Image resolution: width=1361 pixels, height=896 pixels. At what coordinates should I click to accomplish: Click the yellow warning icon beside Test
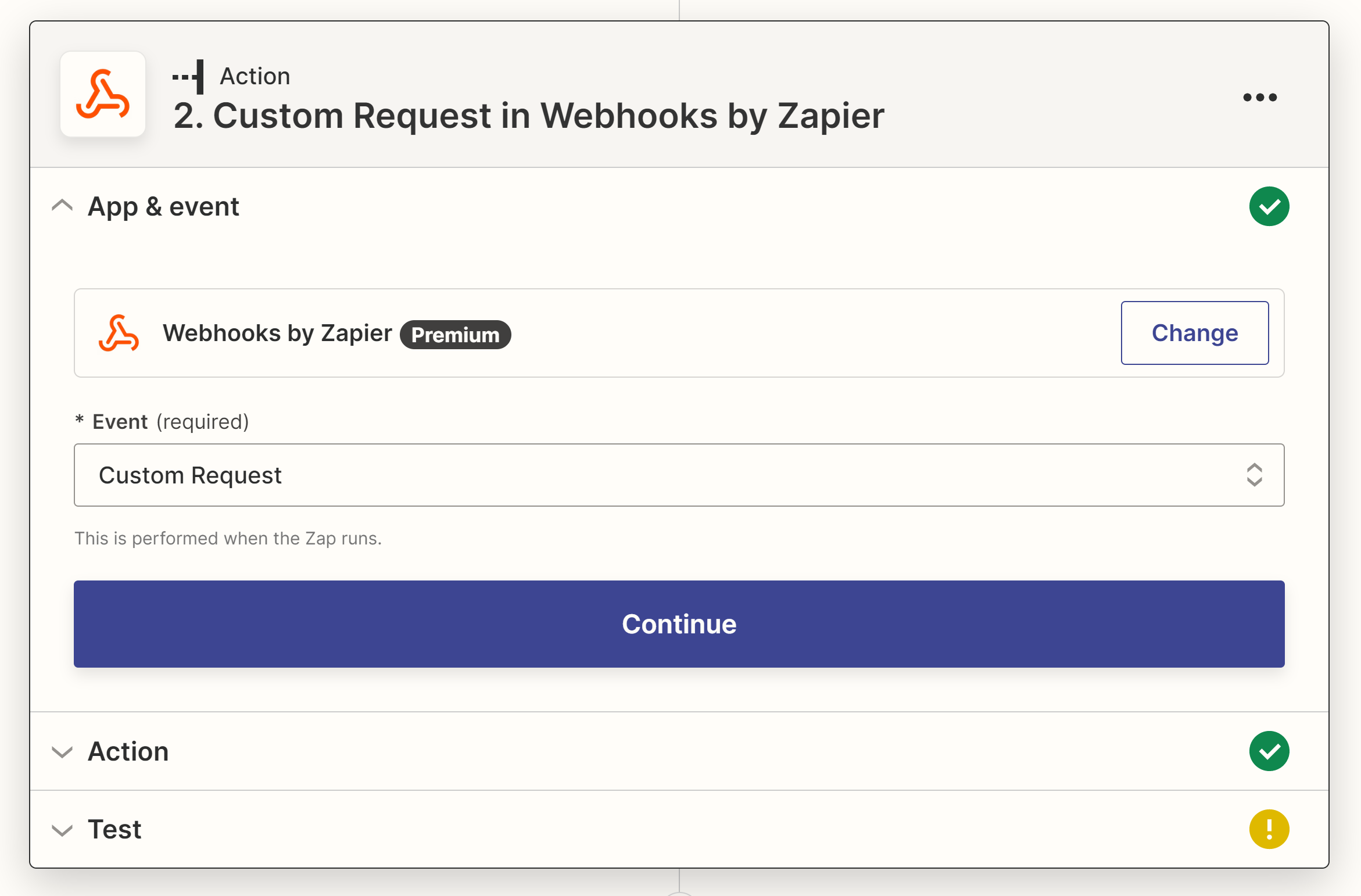[x=1269, y=829]
